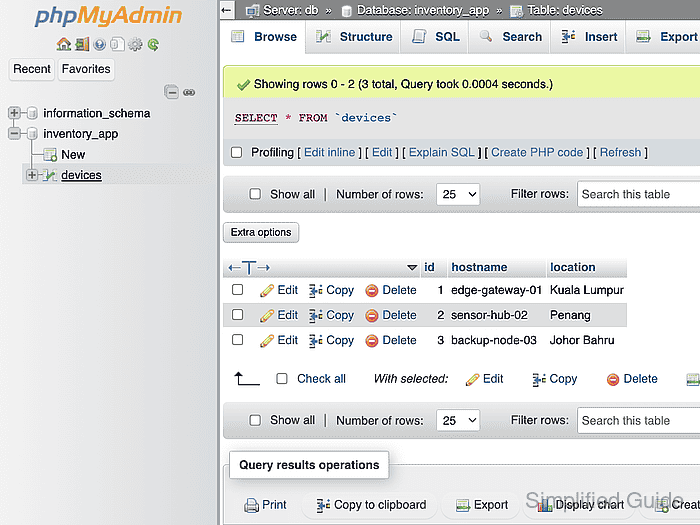Click the red Delete icon for backup-node-03
The height and width of the screenshot is (525, 700).
(371, 341)
